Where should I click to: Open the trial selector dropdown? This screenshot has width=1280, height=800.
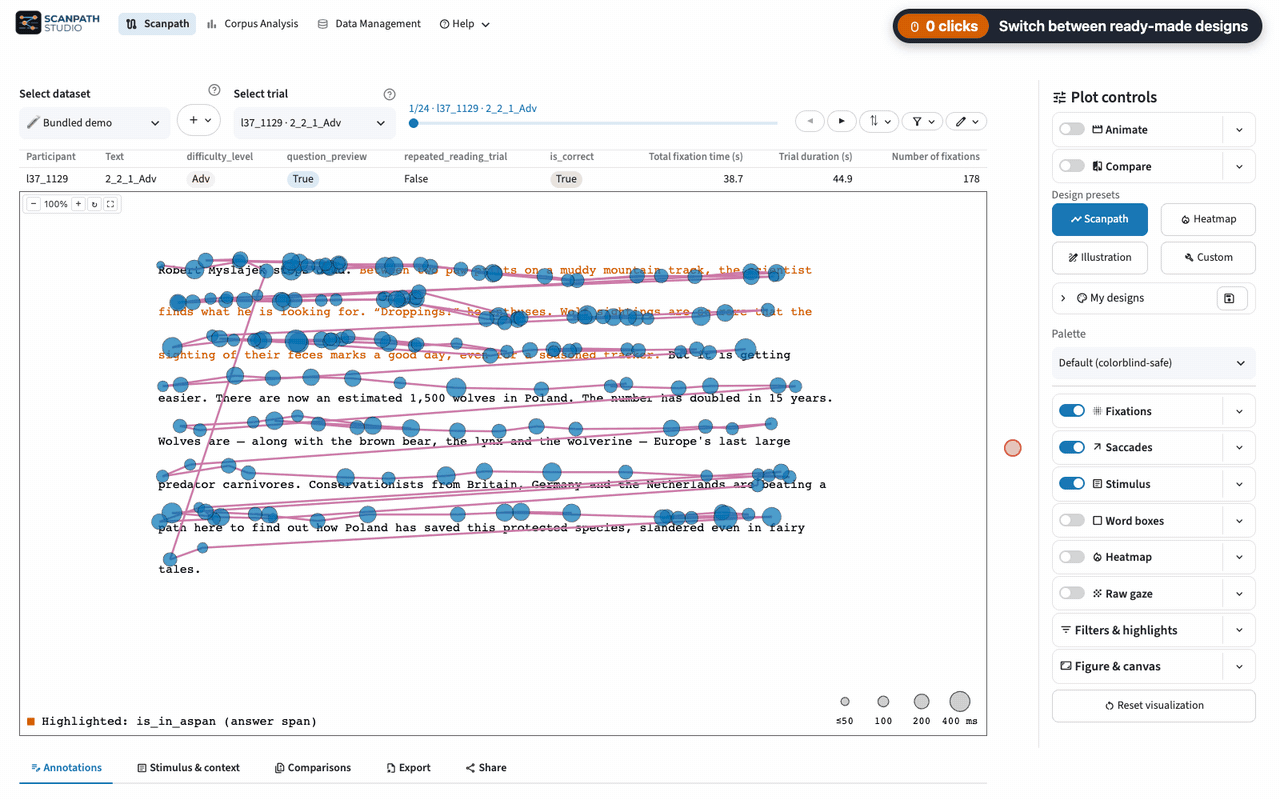313,123
